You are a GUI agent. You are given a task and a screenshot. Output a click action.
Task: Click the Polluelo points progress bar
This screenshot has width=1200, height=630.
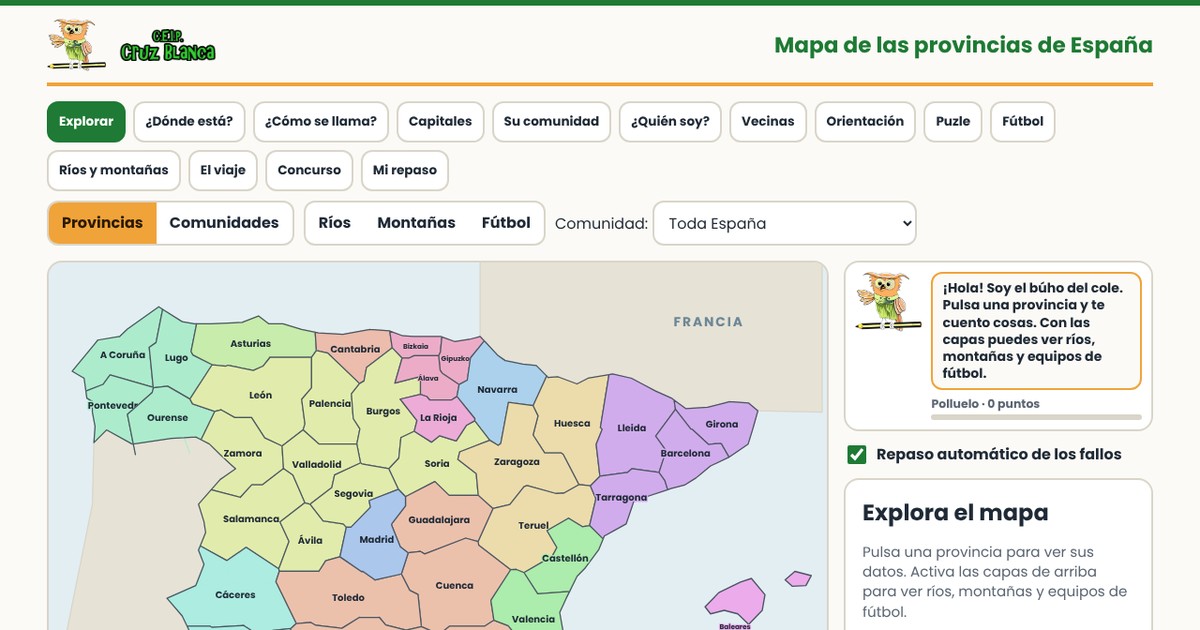[1036, 417]
